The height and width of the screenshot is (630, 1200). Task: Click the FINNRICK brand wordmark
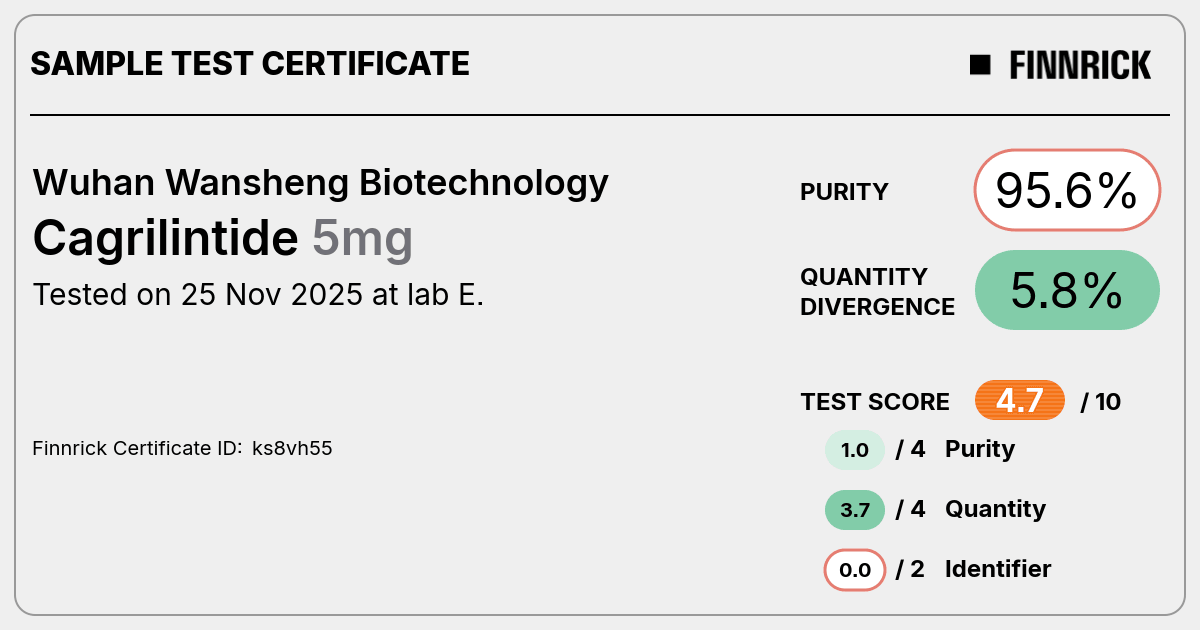pyautogui.click(x=1080, y=65)
